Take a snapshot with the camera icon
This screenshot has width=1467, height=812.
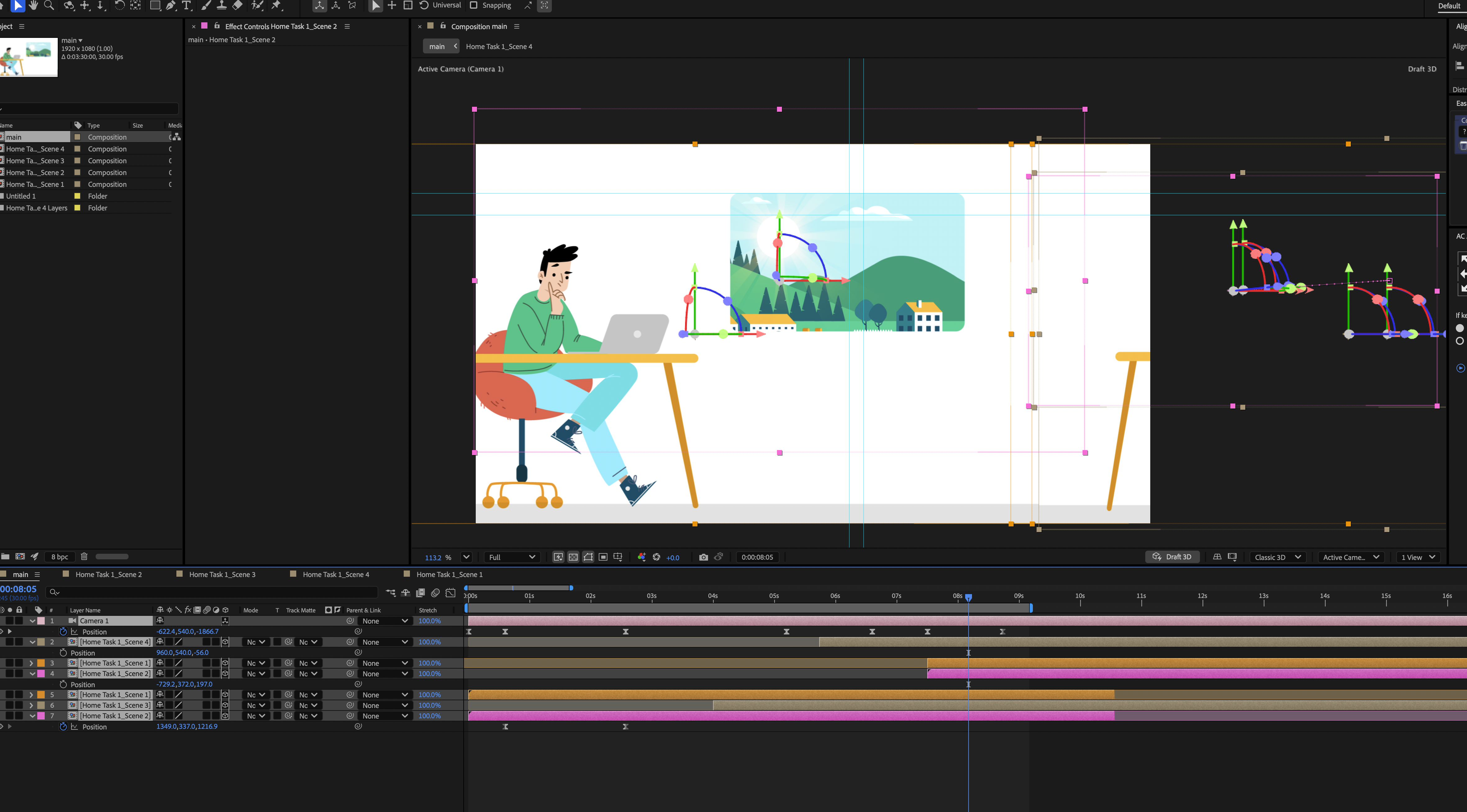(703, 557)
